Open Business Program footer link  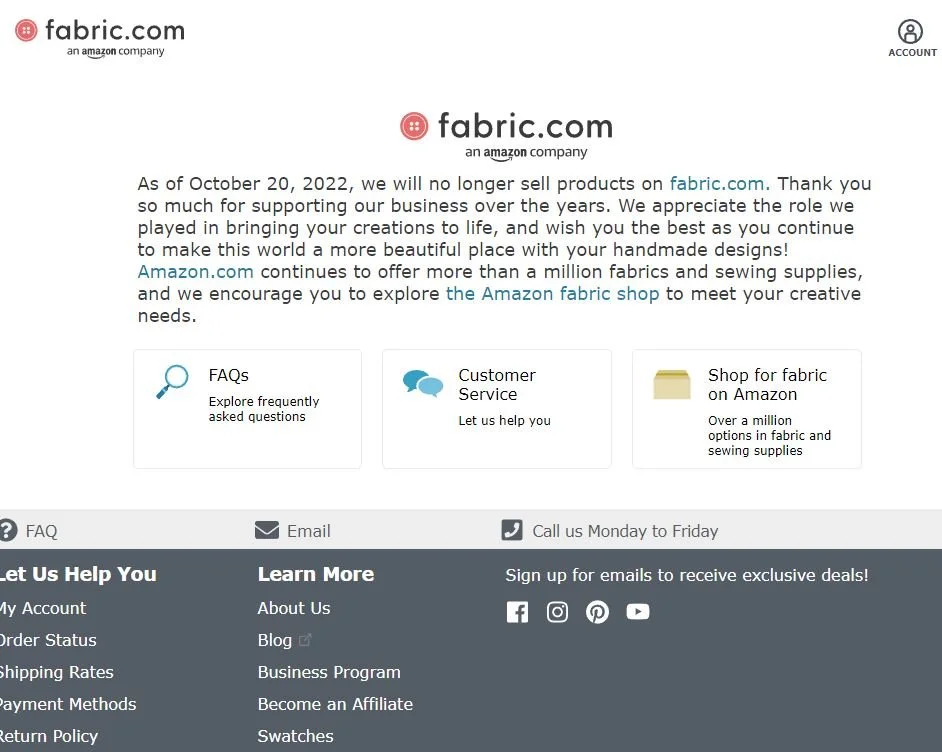click(329, 672)
